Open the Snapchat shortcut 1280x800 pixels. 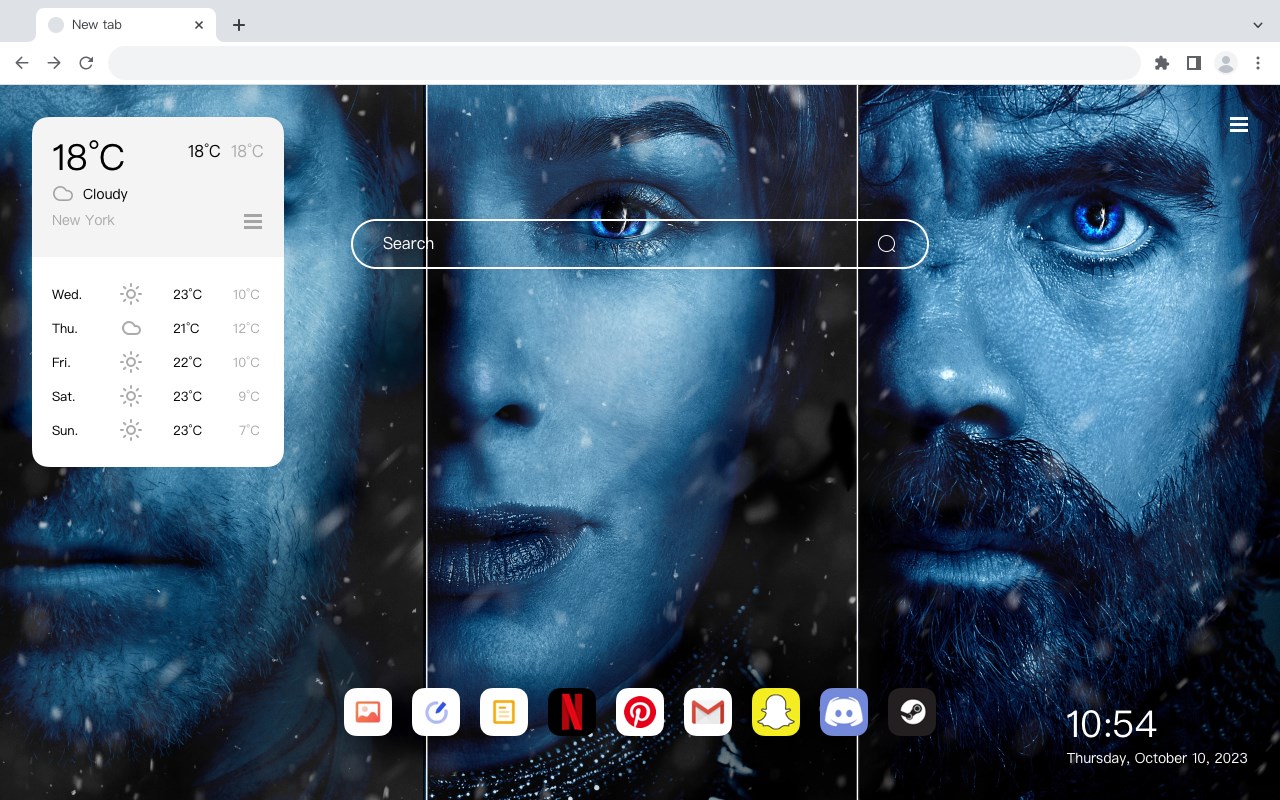776,712
